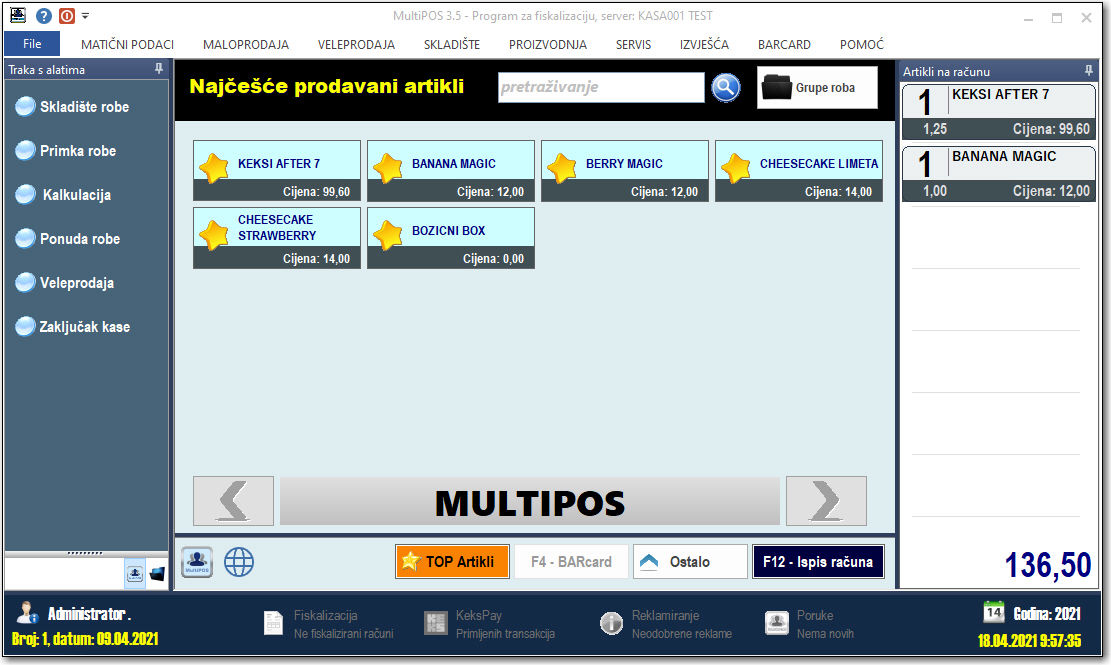Click the red power icon in title bar

coord(67,16)
